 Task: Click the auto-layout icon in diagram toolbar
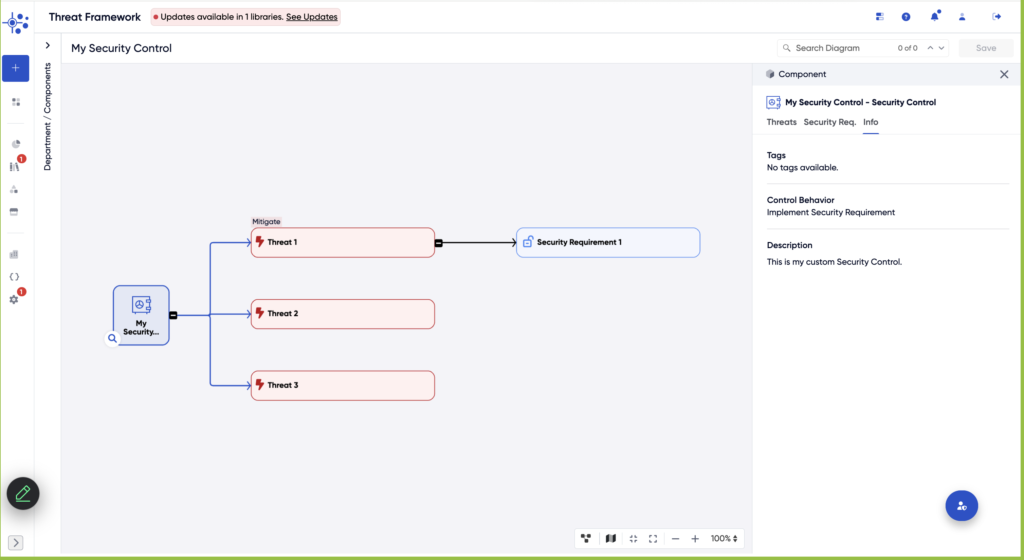coord(586,539)
